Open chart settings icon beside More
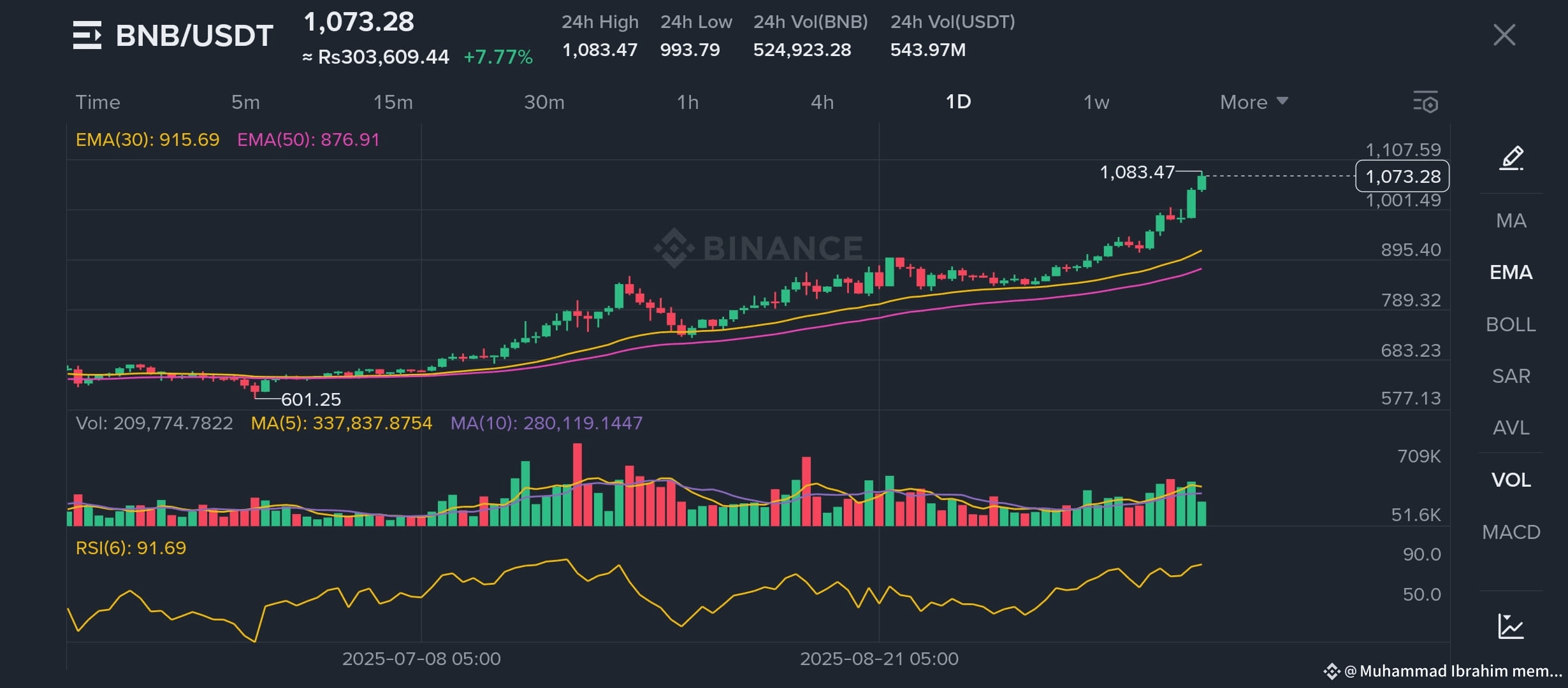 coord(1425,102)
